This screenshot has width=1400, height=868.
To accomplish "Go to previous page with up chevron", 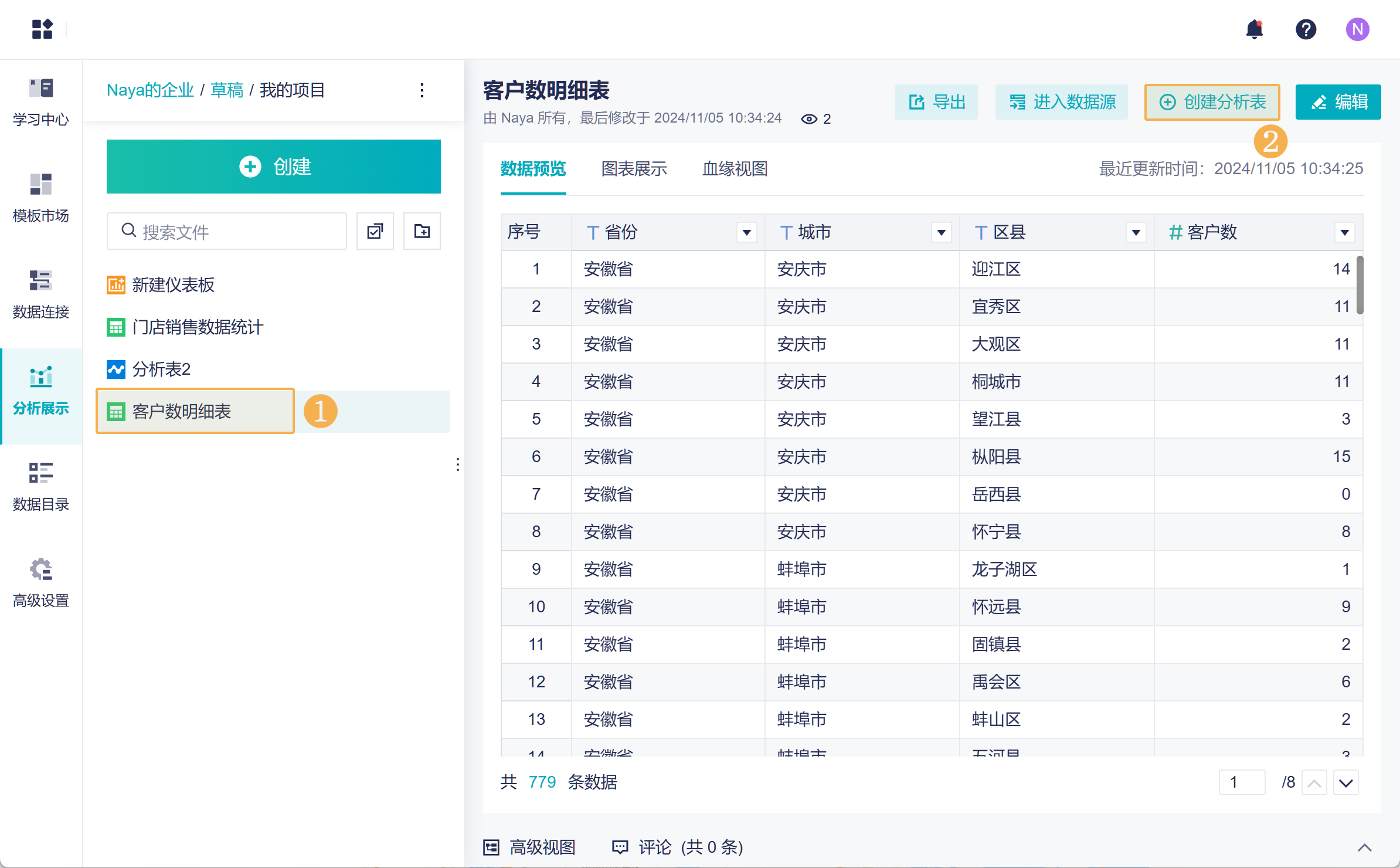I will pos(1314,782).
